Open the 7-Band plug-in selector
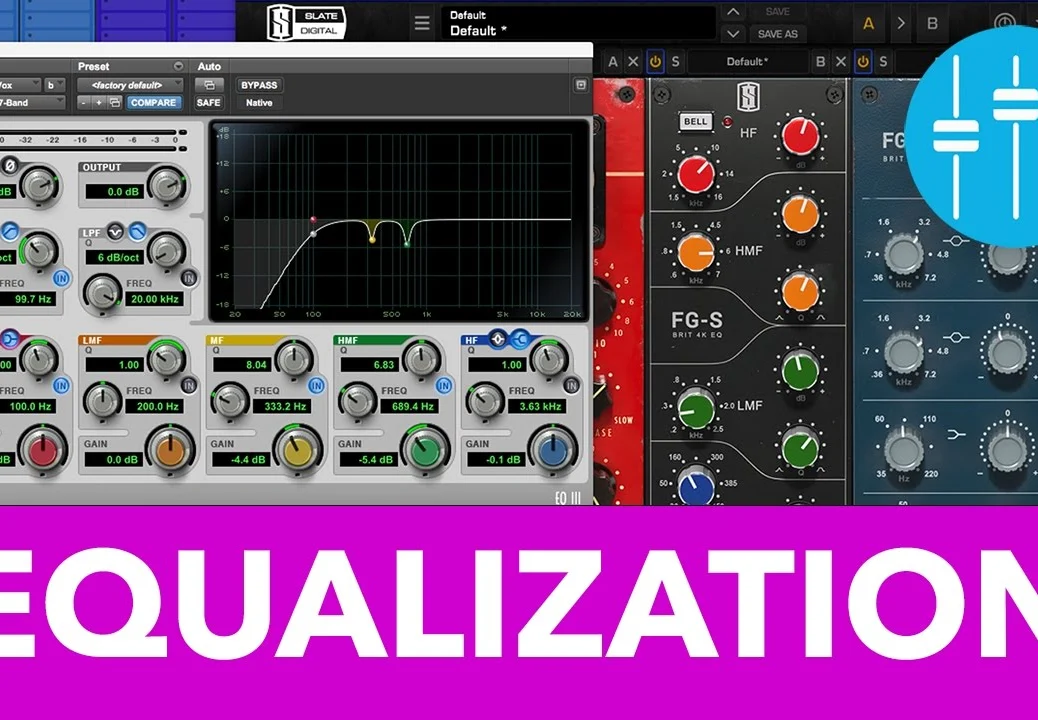Image resolution: width=1038 pixels, height=720 pixels. coord(32,103)
